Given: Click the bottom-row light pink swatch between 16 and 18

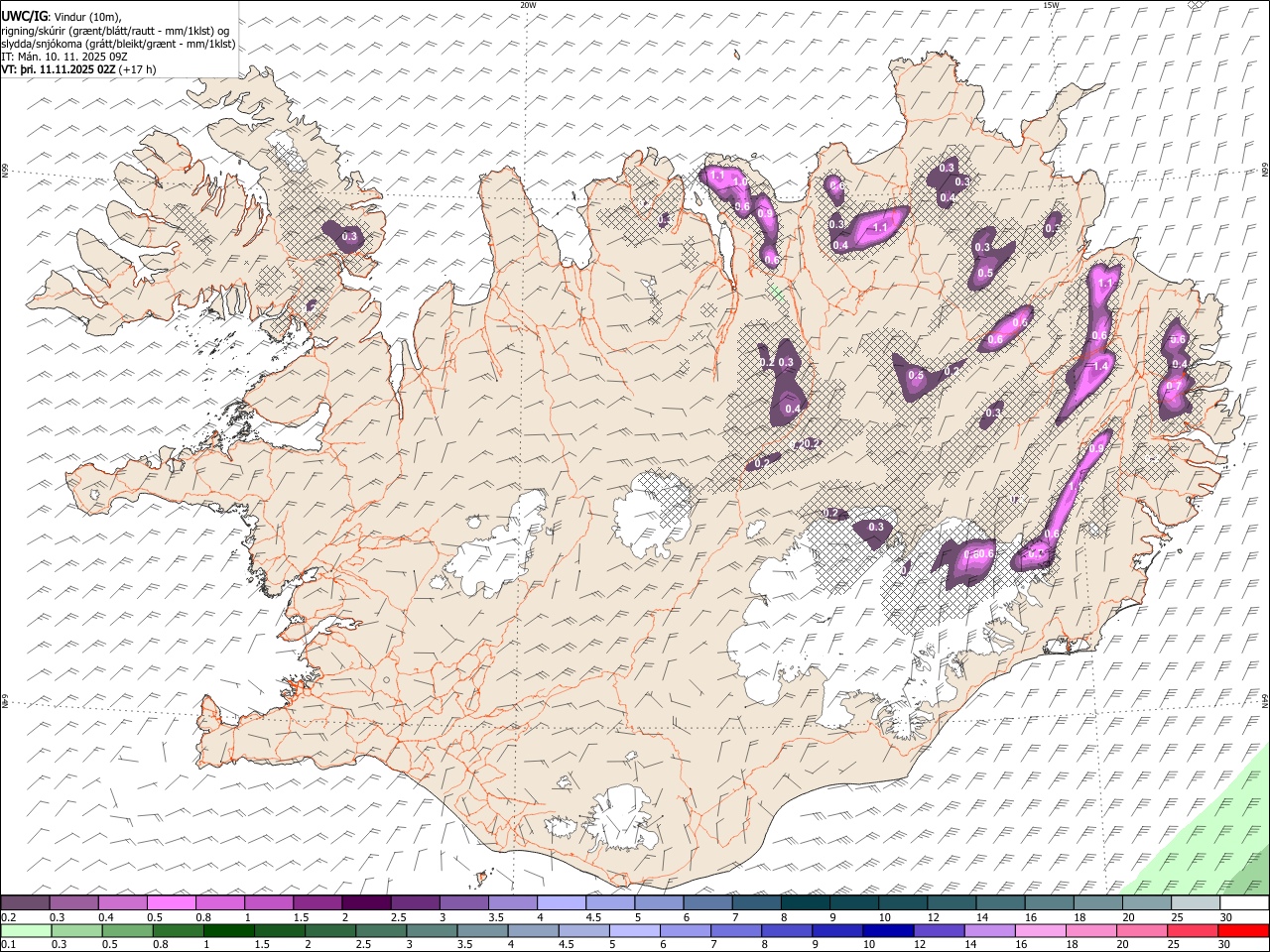Looking at the screenshot, I should 1042,931.
